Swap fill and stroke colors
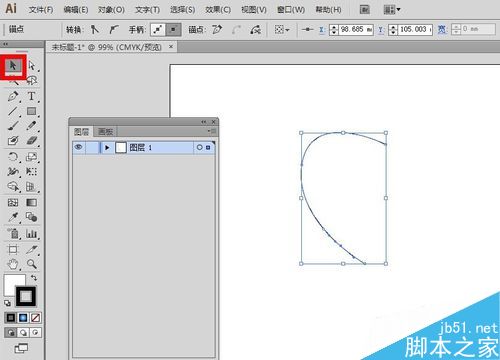 click(34, 278)
